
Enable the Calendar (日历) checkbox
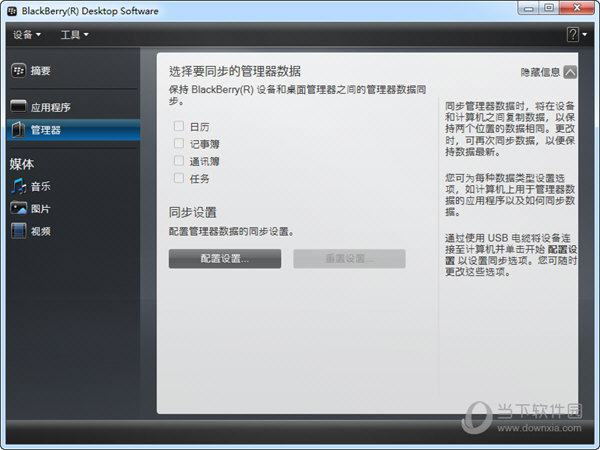point(179,126)
